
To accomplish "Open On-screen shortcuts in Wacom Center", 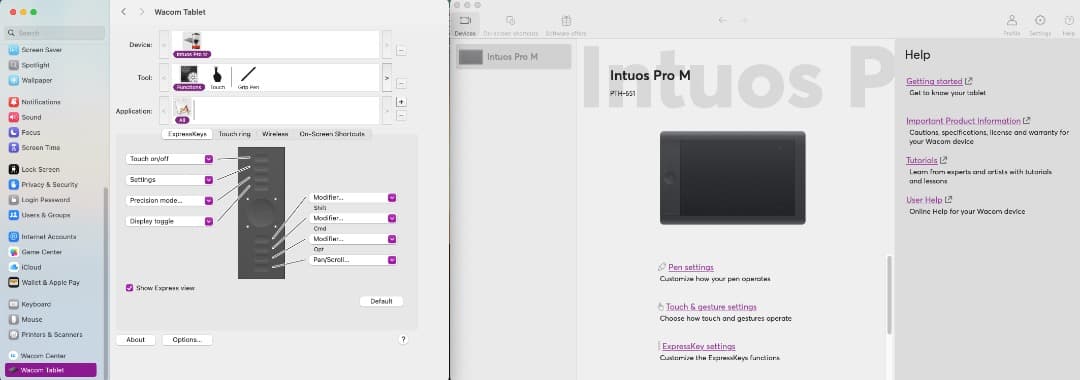I will click(510, 25).
